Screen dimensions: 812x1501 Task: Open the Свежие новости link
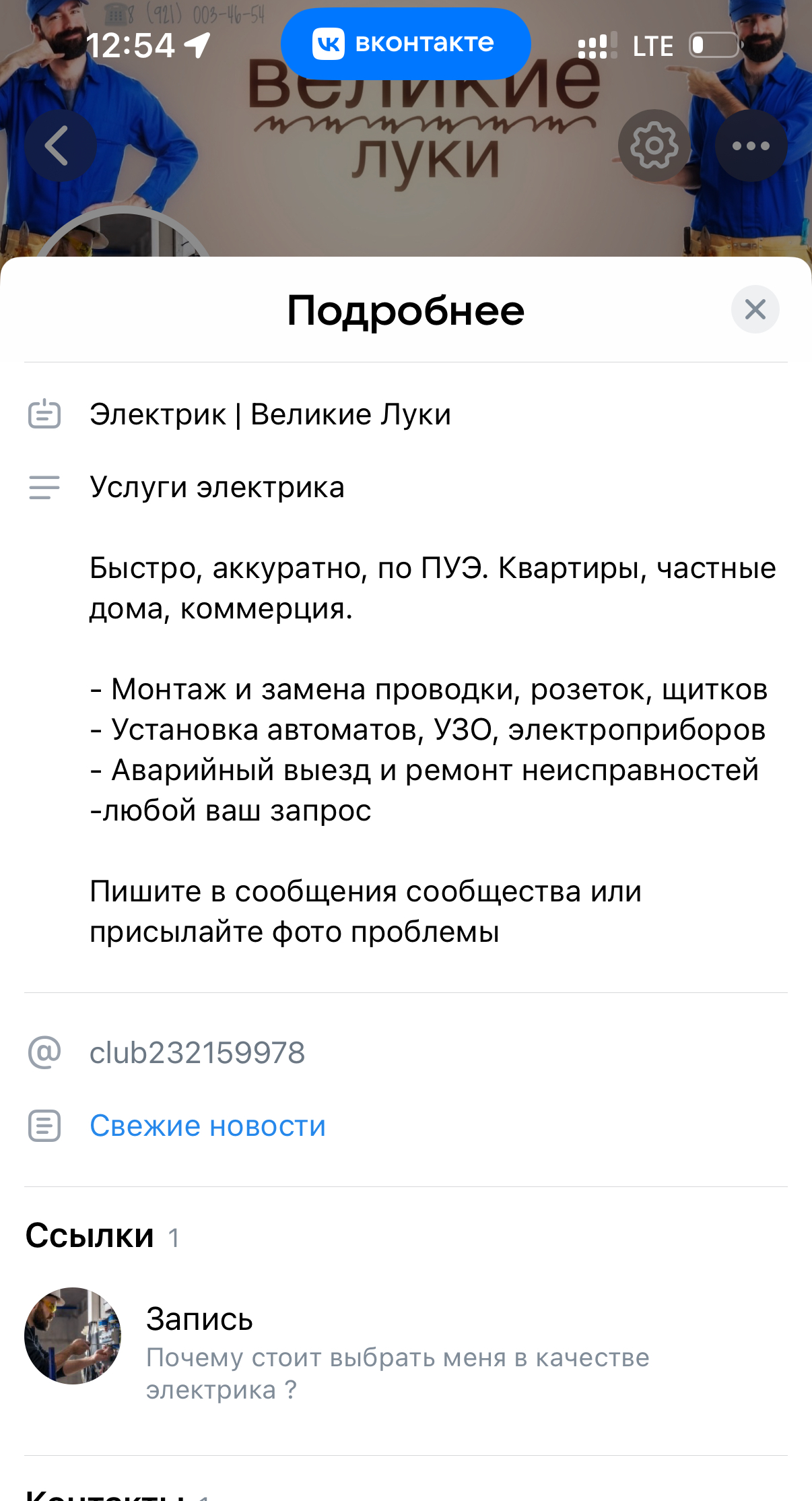(x=207, y=1126)
